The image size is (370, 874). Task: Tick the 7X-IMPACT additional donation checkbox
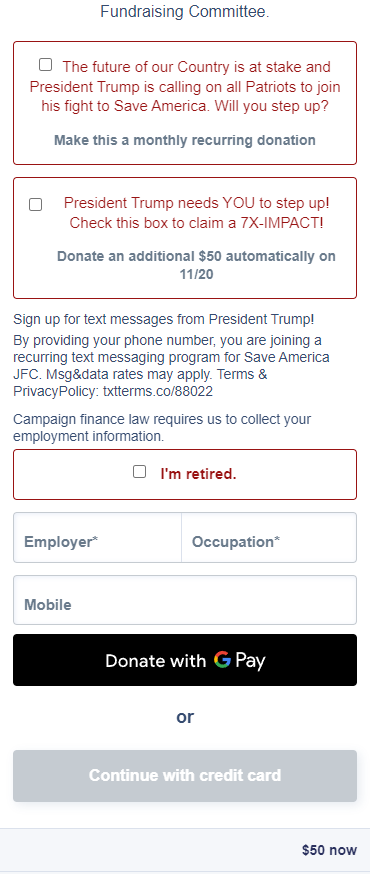pos(35,205)
